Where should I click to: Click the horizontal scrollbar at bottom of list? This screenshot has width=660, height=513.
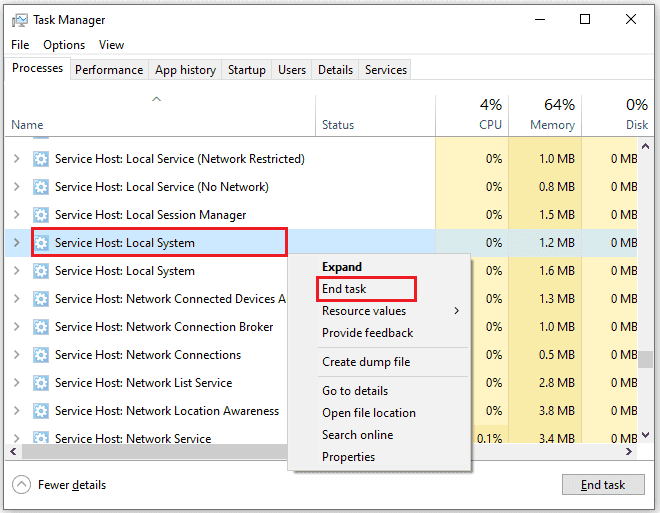300,453
